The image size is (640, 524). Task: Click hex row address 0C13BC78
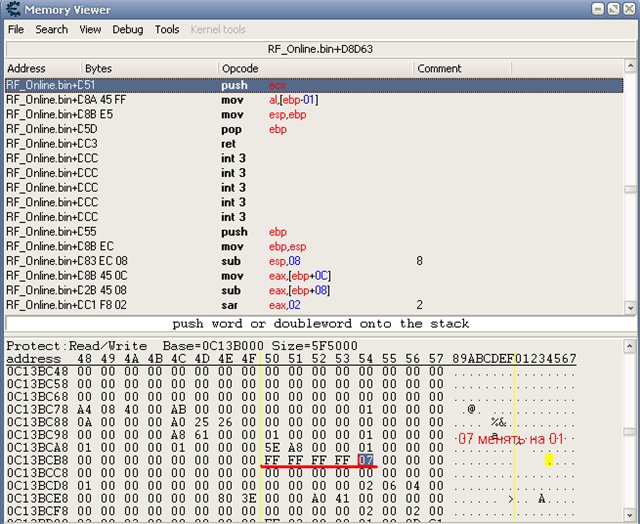coord(38,409)
